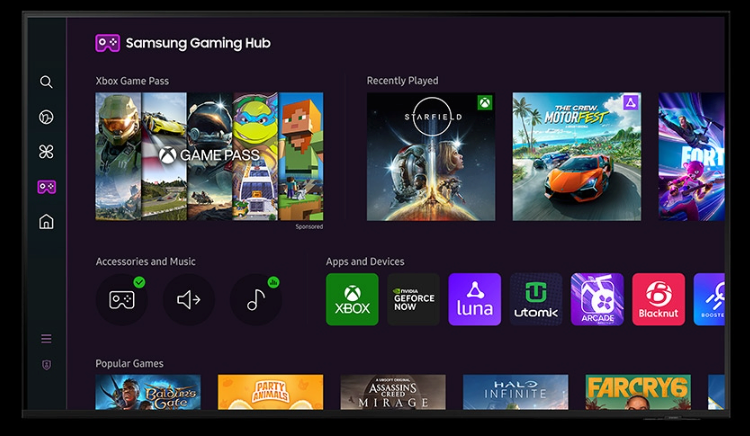Open the hamburger menu in the sidebar

click(x=46, y=339)
